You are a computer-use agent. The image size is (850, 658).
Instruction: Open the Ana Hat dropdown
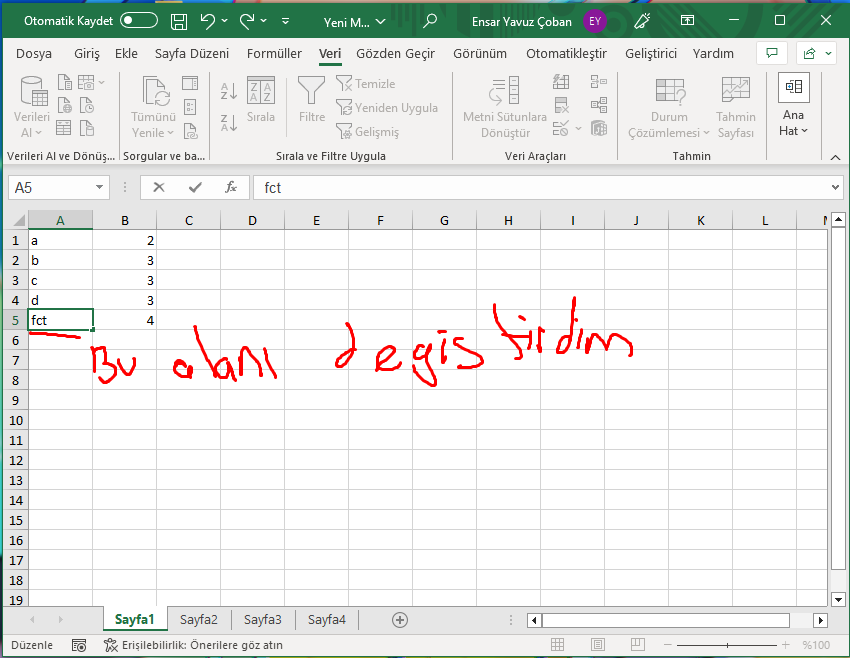[794, 106]
